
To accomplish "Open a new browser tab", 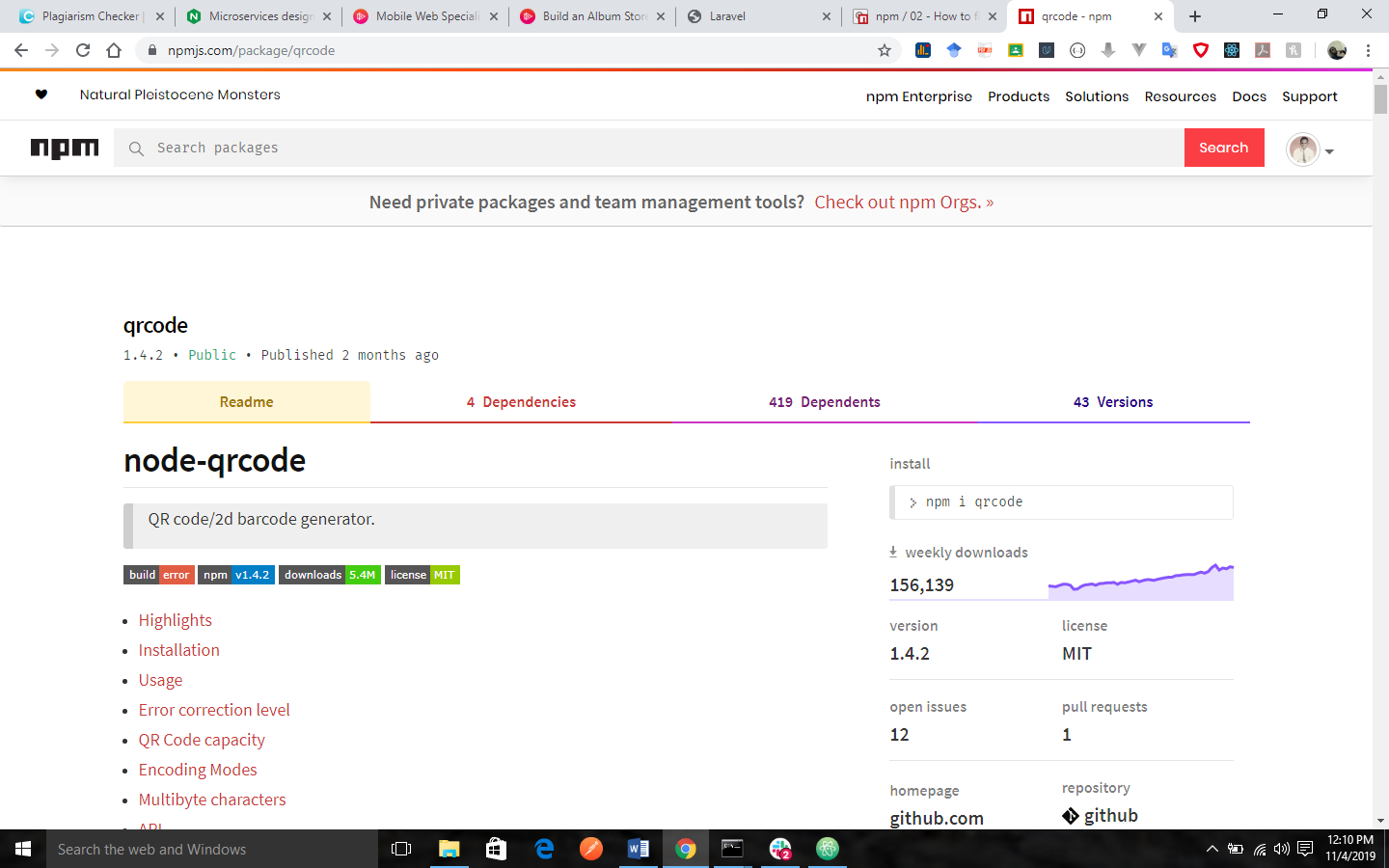I will point(1195,16).
